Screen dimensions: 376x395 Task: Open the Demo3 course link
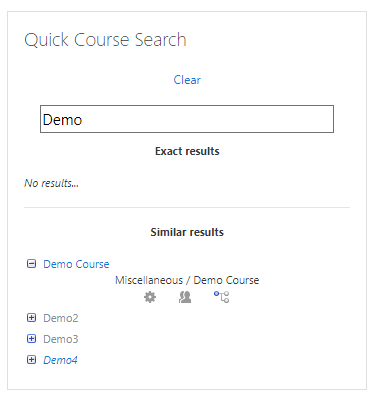[61, 339]
